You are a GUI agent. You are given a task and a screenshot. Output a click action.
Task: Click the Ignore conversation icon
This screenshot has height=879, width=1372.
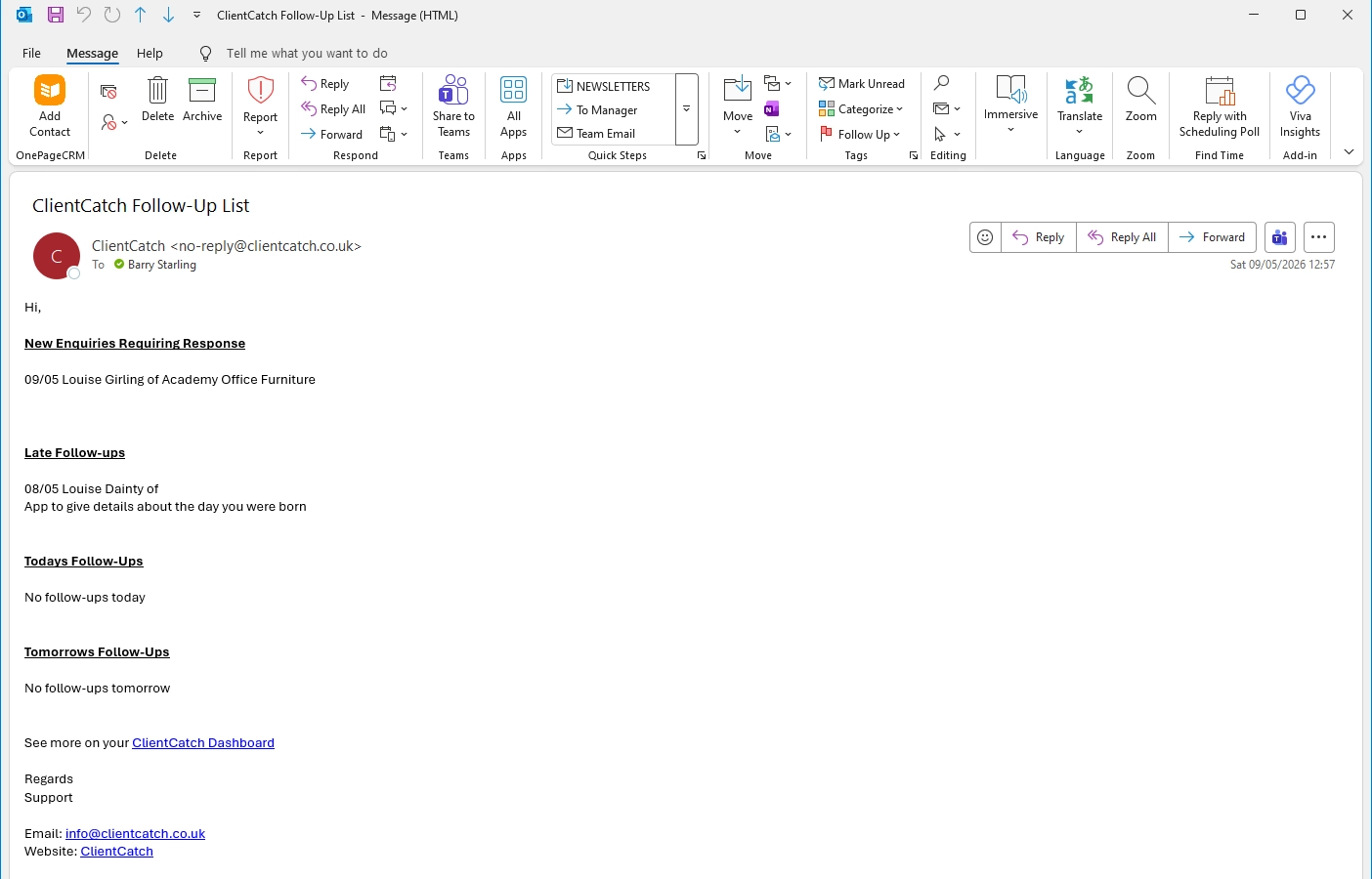108,91
